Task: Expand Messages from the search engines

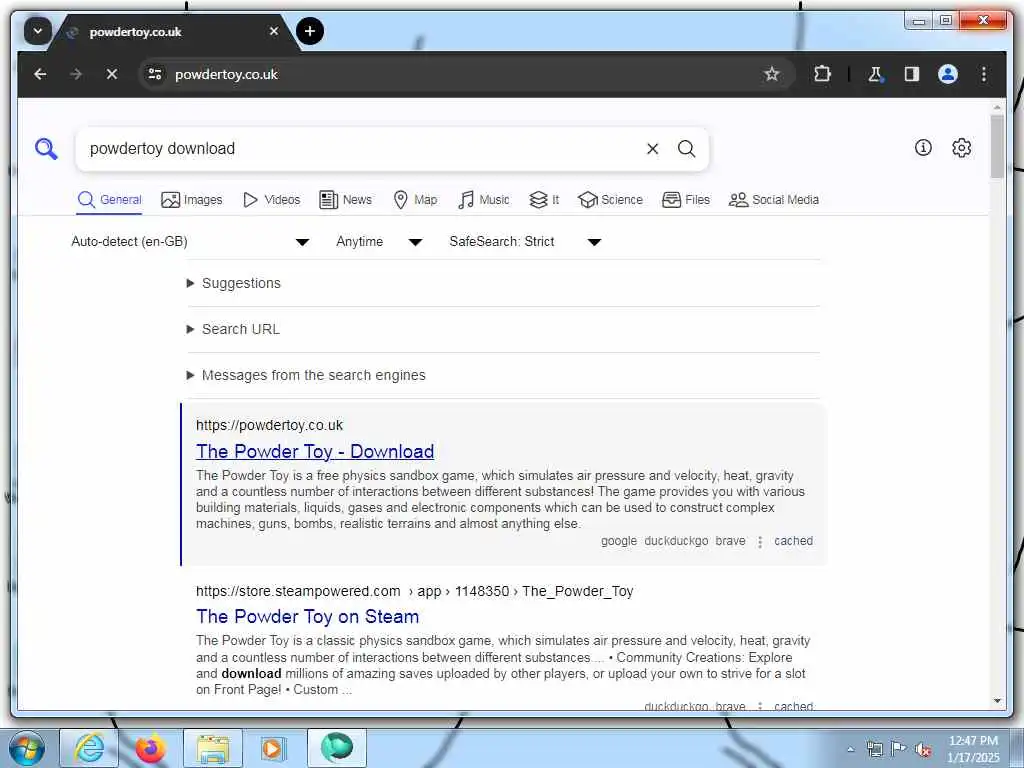Action: click(306, 375)
